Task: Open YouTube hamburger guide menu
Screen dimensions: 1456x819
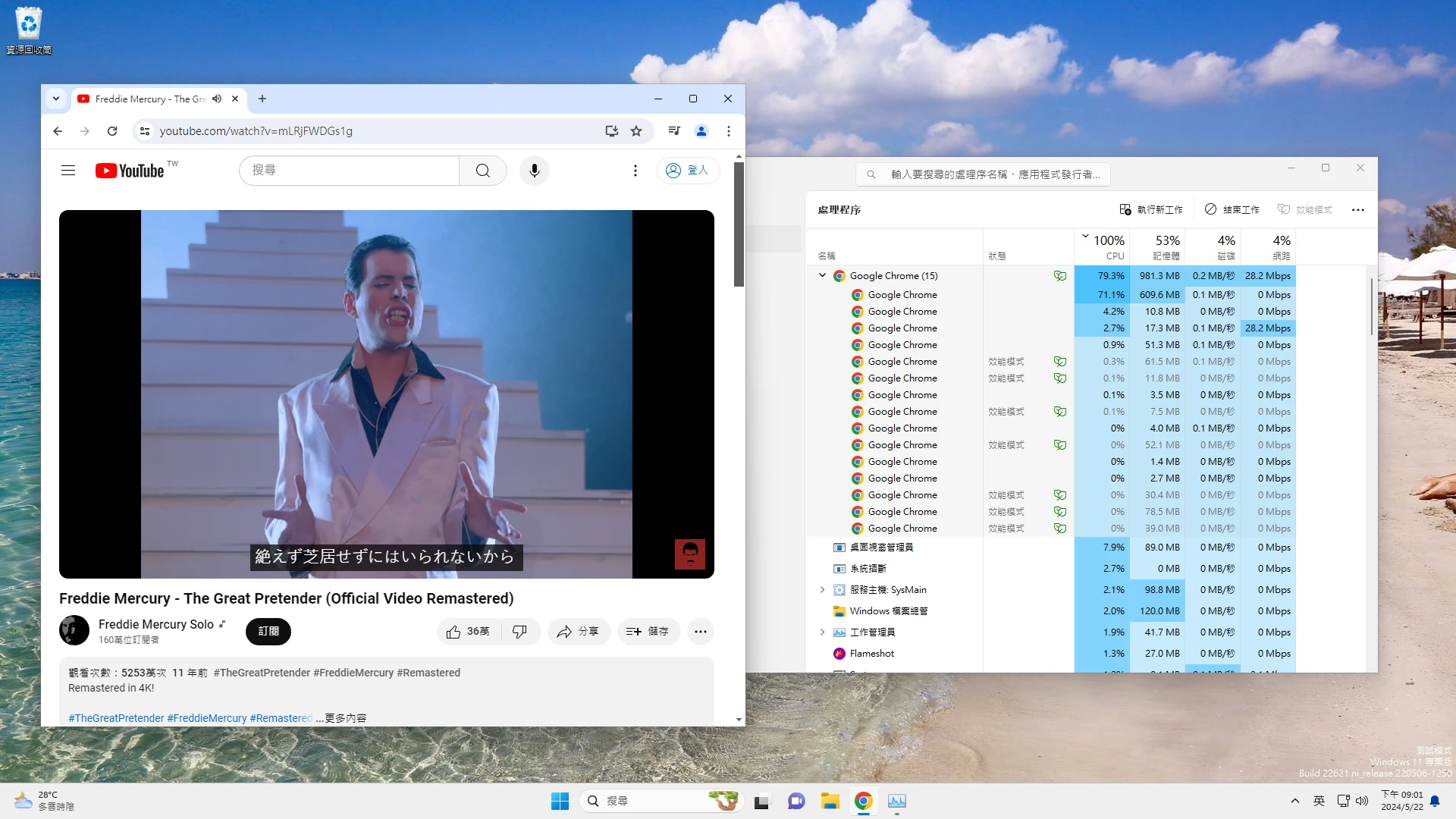Action: click(68, 171)
